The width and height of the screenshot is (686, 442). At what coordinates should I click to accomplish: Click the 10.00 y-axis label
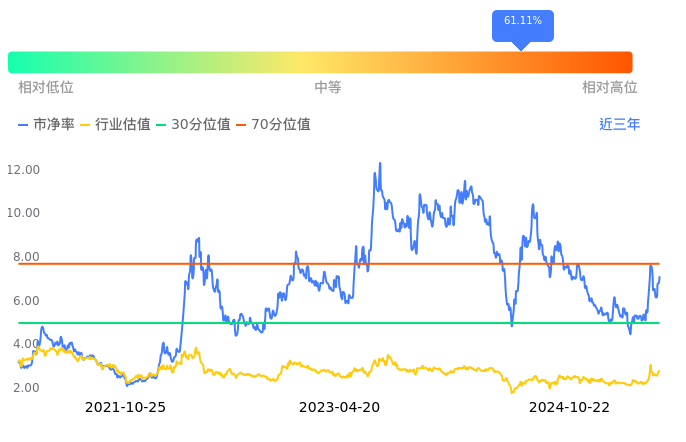click(23, 213)
